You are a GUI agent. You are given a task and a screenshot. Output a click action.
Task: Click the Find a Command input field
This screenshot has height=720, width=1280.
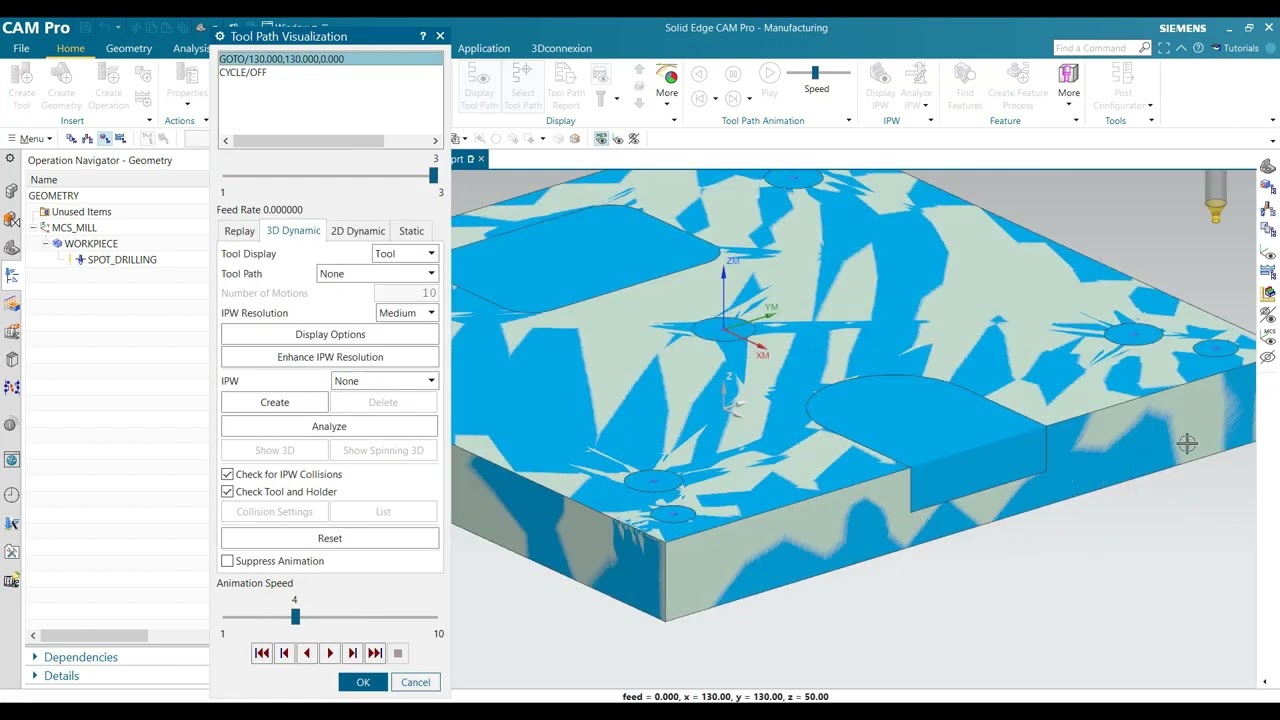click(x=1096, y=48)
